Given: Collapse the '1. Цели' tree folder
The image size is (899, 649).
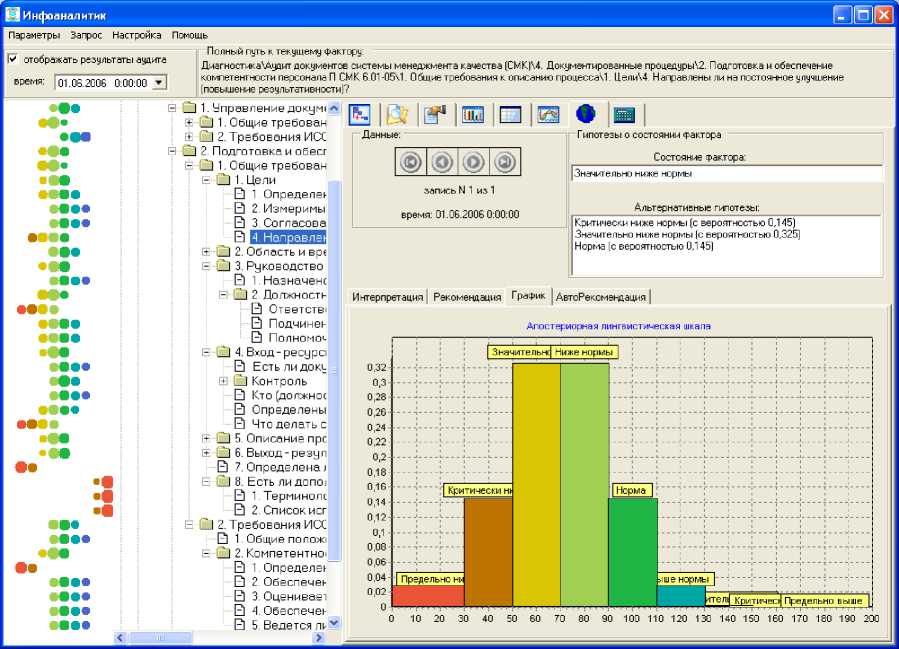Looking at the screenshot, I should (207, 180).
